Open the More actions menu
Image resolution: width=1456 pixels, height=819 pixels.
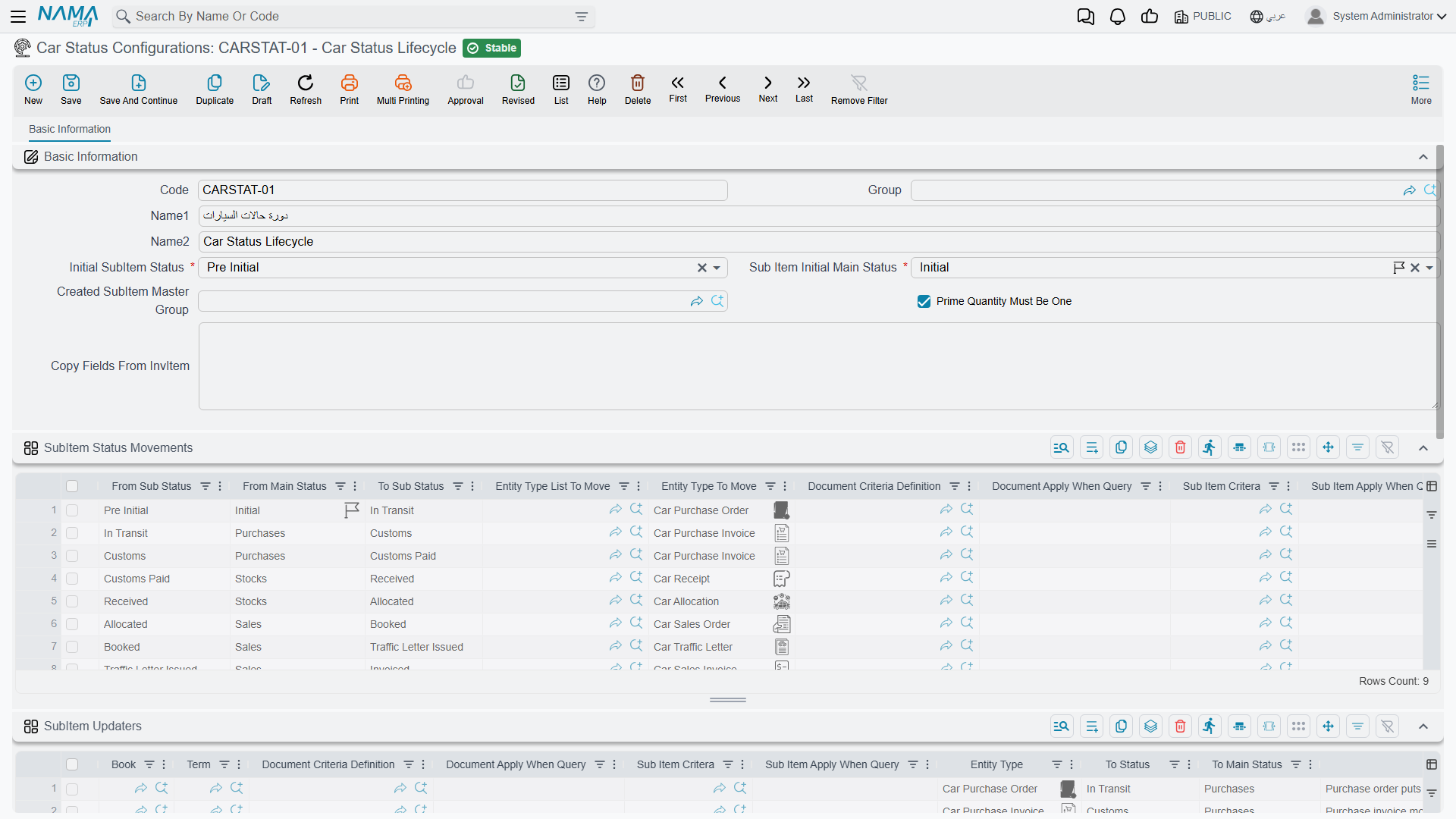click(1421, 89)
